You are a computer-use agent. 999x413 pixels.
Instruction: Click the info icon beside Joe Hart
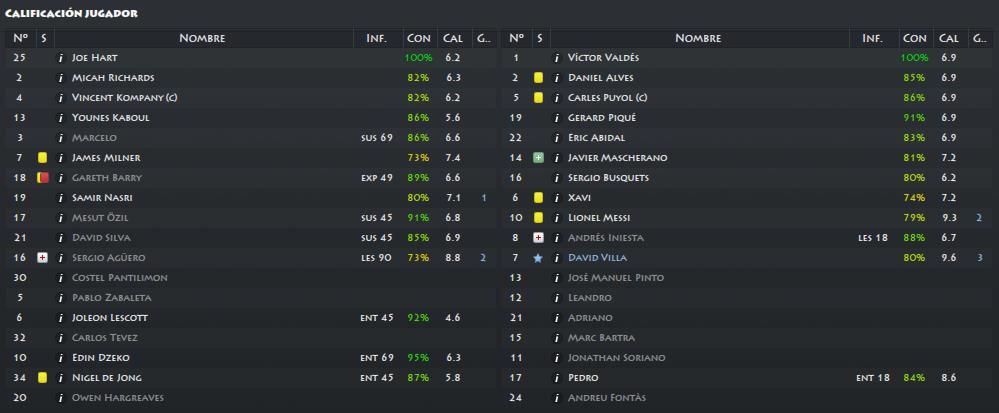(x=61, y=58)
